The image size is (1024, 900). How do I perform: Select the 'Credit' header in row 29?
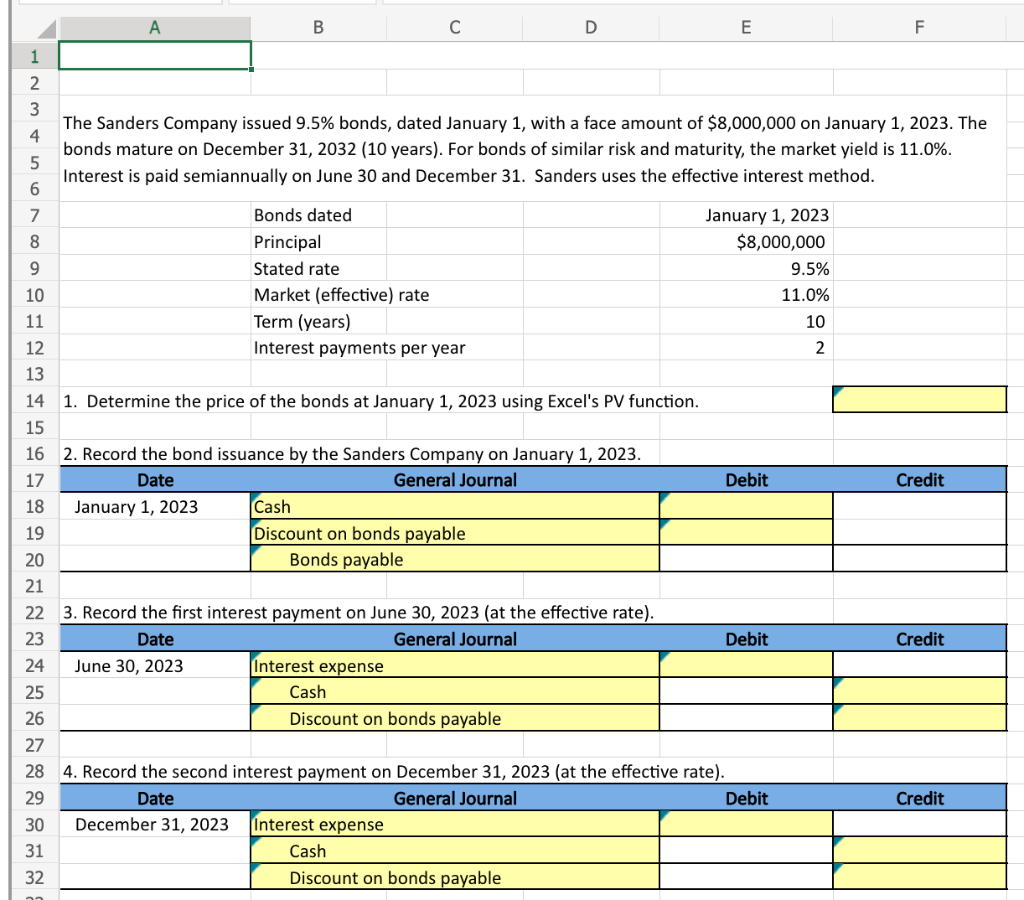coord(920,798)
